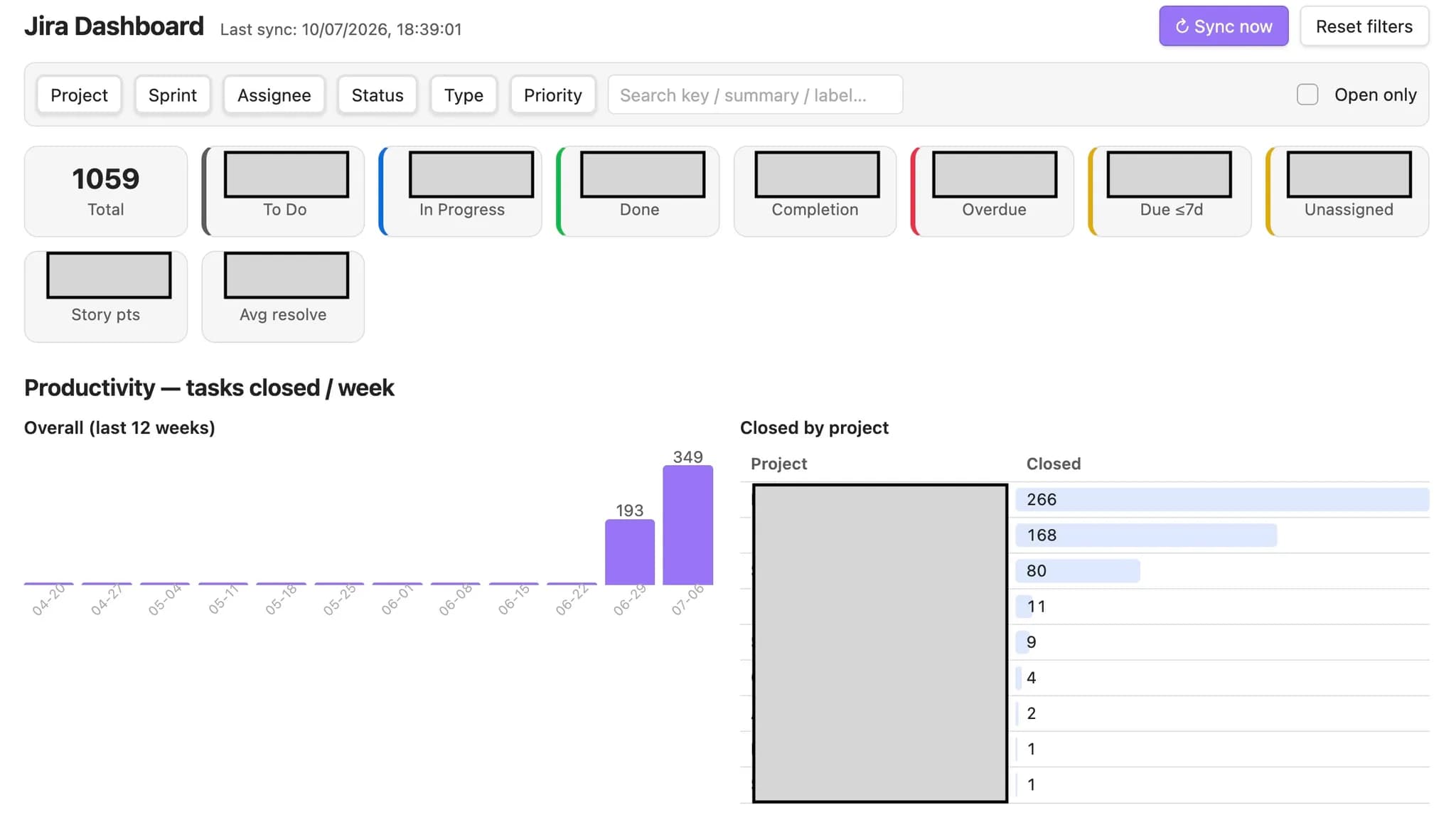Screen dimensions: 1456x837
Task: Focus the search key/summary/label field
Action: (755, 95)
